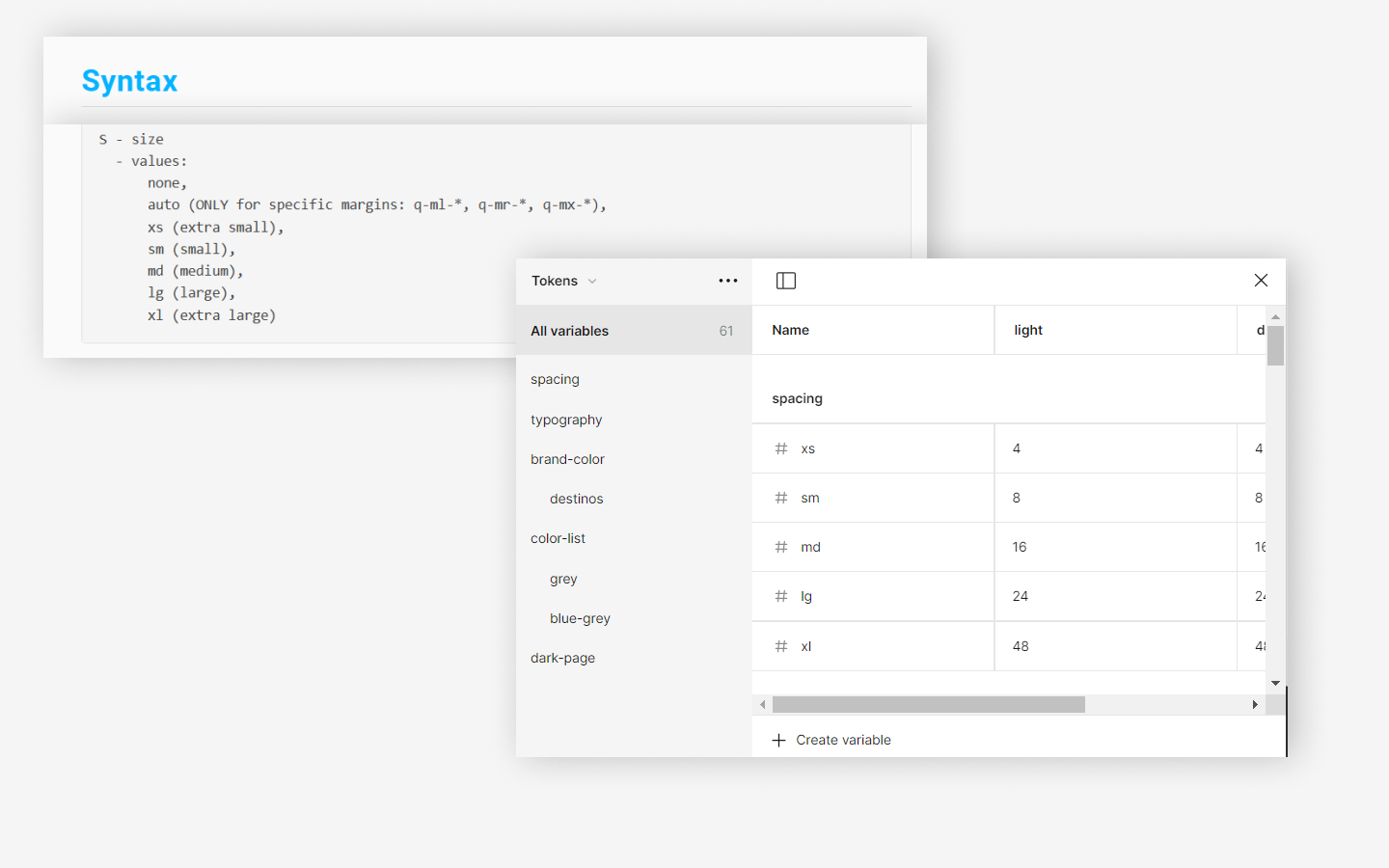The height and width of the screenshot is (868, 1389).
Task: Open destinos under brand-color
Action: [x=576, y=499]
